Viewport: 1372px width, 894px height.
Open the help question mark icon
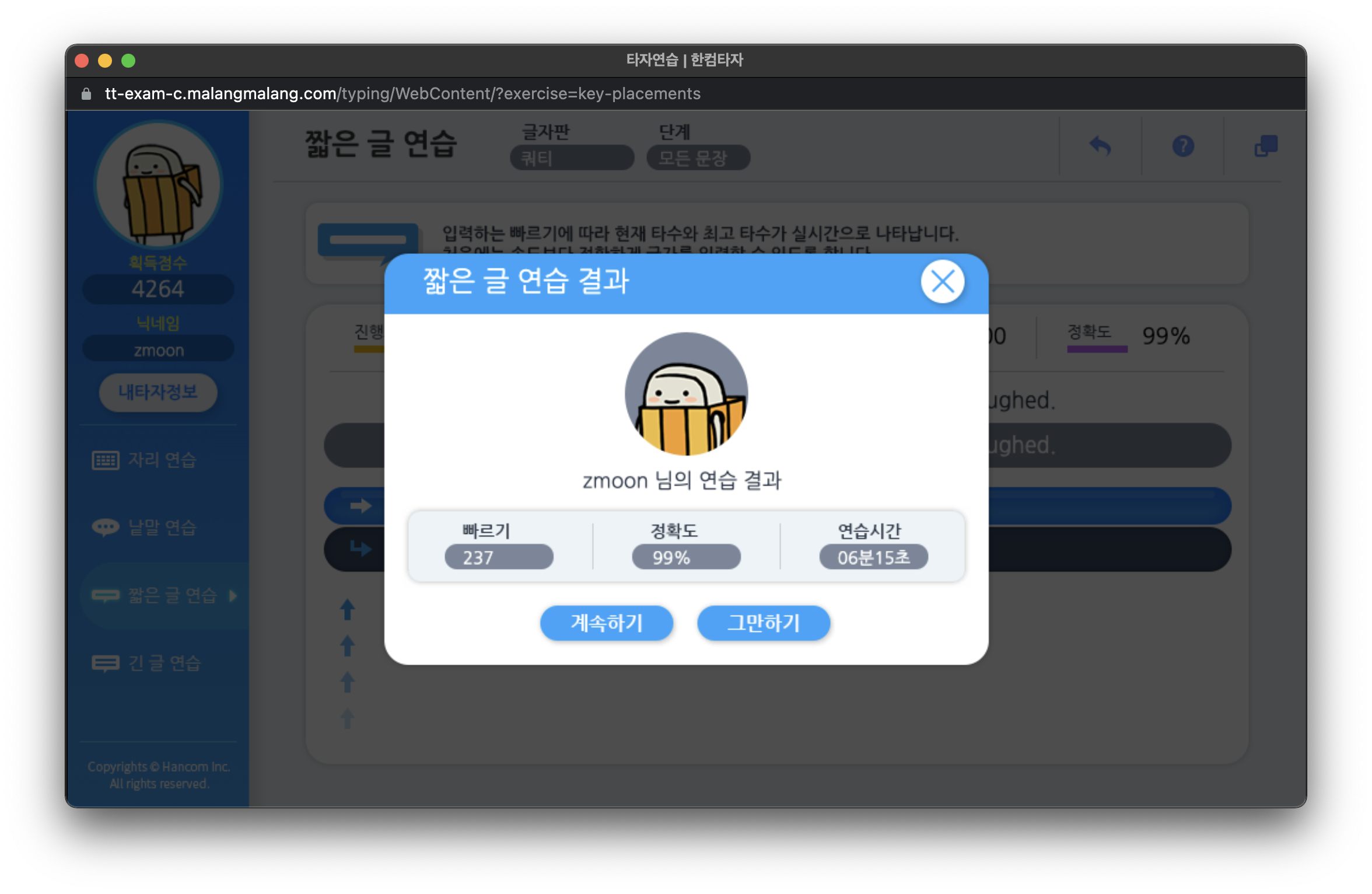[1183, 146]
